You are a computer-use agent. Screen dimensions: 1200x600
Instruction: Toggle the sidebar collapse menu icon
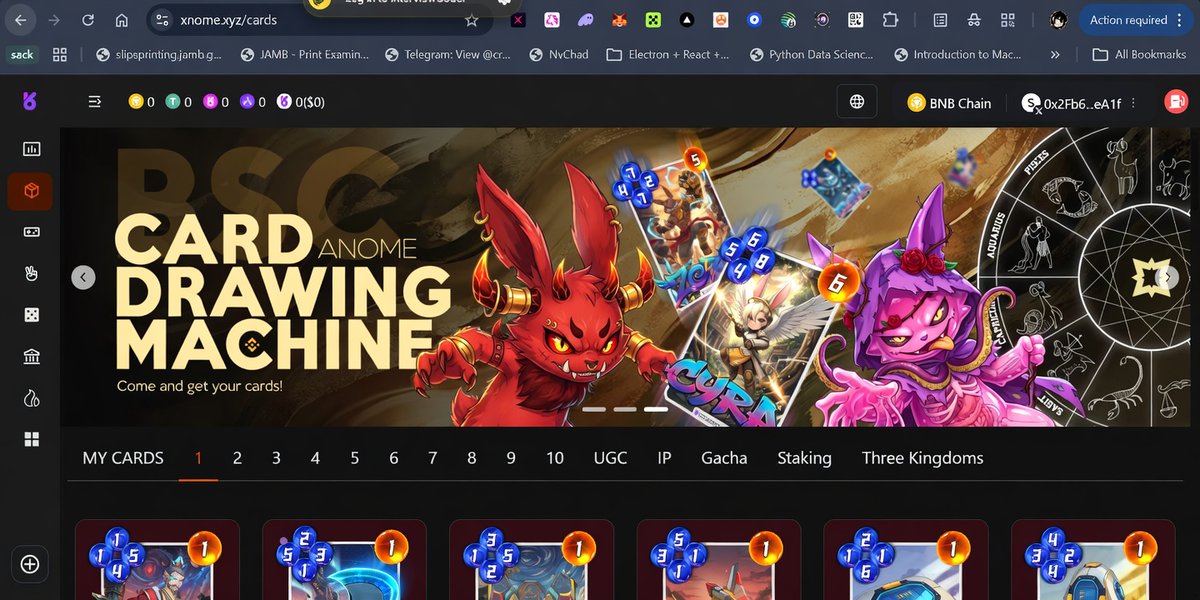click(x=95, y=101)
